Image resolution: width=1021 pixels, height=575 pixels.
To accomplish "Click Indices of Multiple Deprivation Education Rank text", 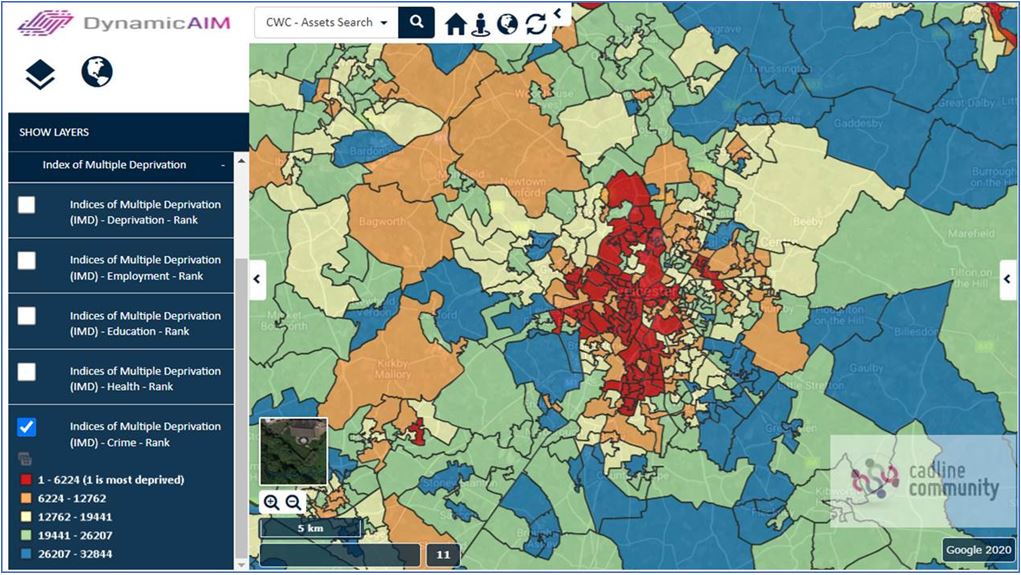I will [145, 324].
